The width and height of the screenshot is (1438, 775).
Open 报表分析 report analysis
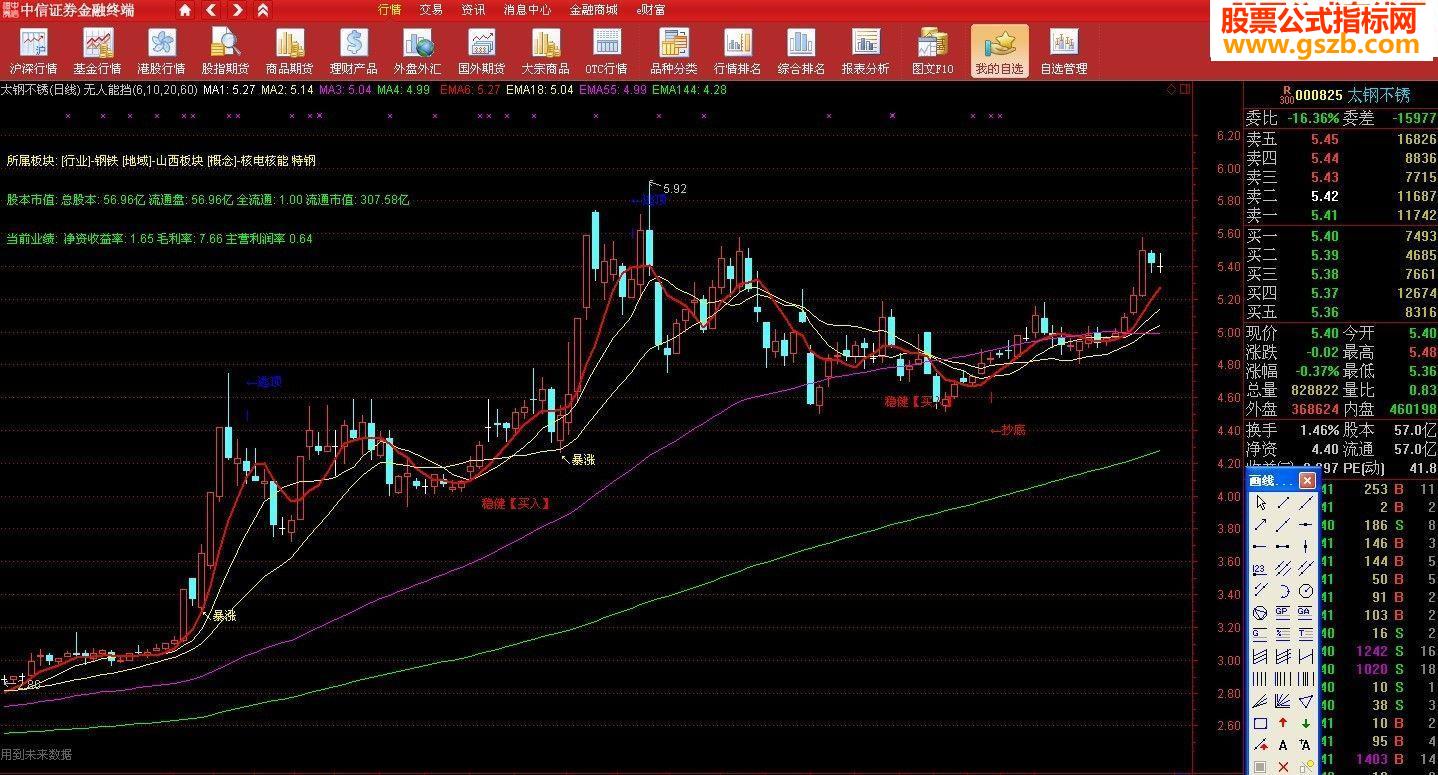coord(865,52)
